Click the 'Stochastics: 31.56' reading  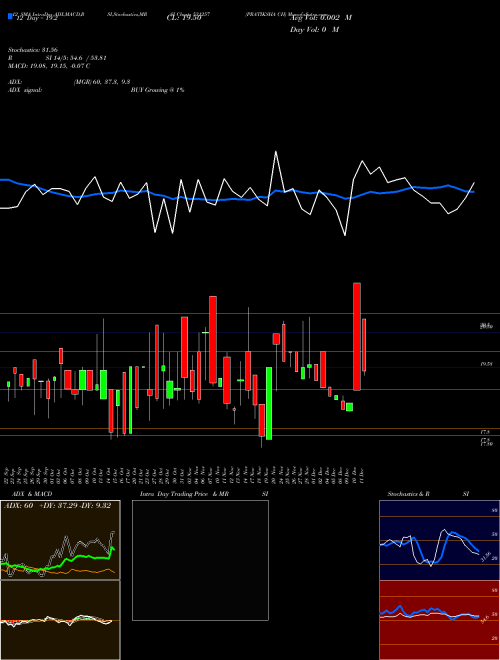coord(32,50)
